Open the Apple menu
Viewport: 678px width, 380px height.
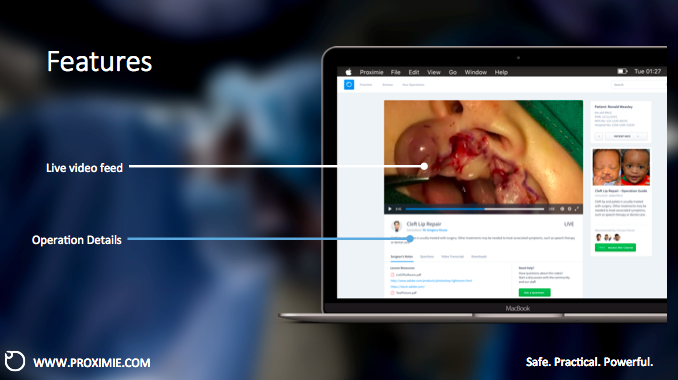click(349, 72)
